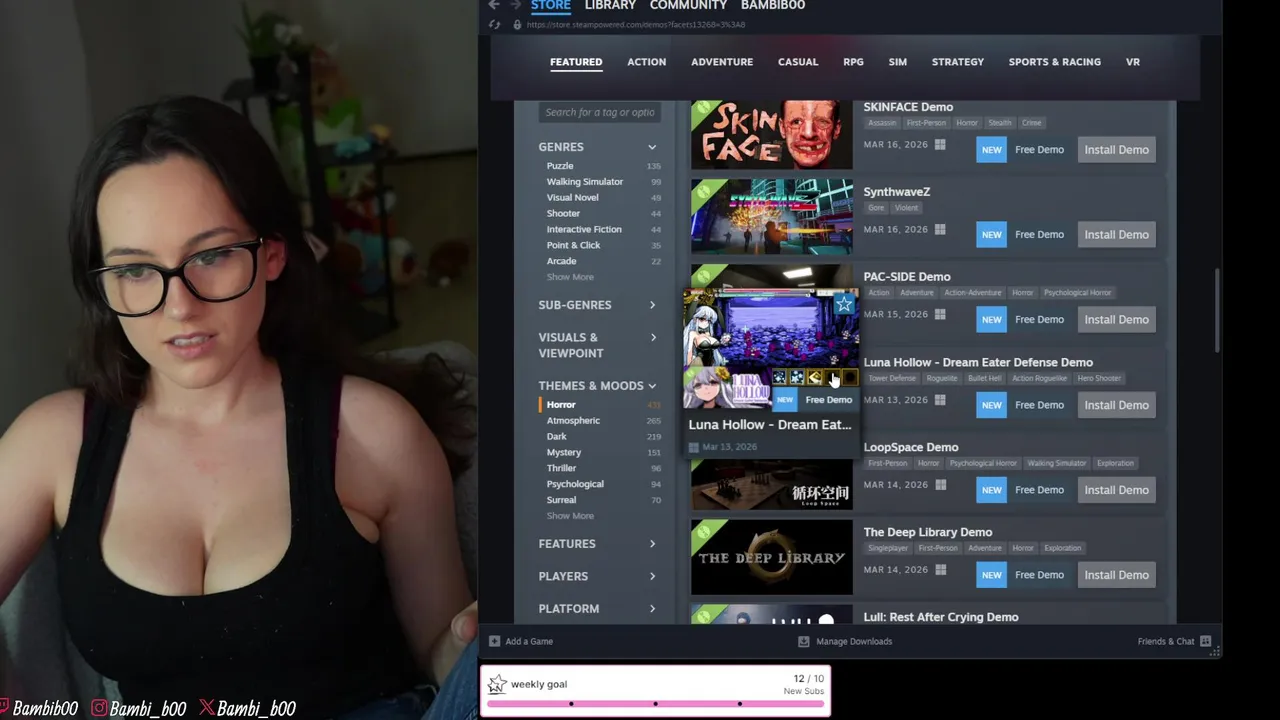The height and width of the screenshot is (720, 1280).
Task: Click the Steam forward navigation arrow
Action: pyautogui.click(x=516, y=5)
